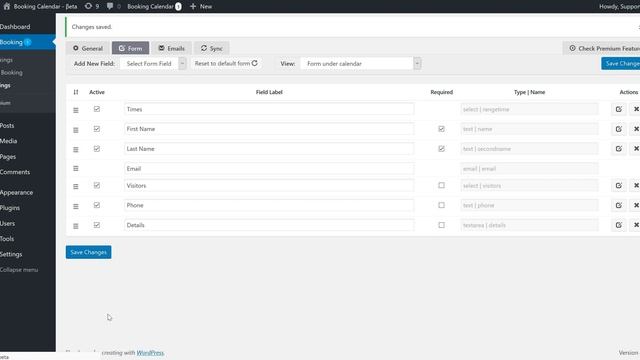Viewport: 640px width, 360px height.
Task: Edit the Visitors field with its edit icon
Action: tap(619, 186)
